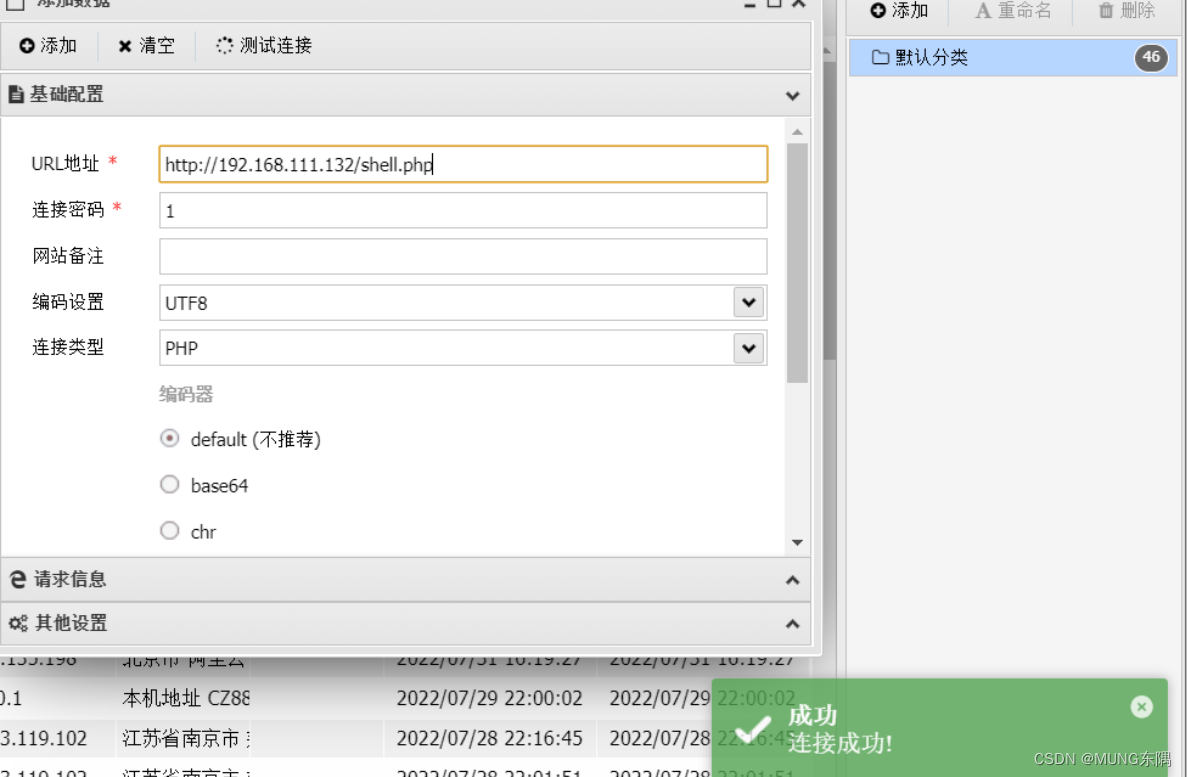Click the 基础配置 section header

tap(406, 95)
